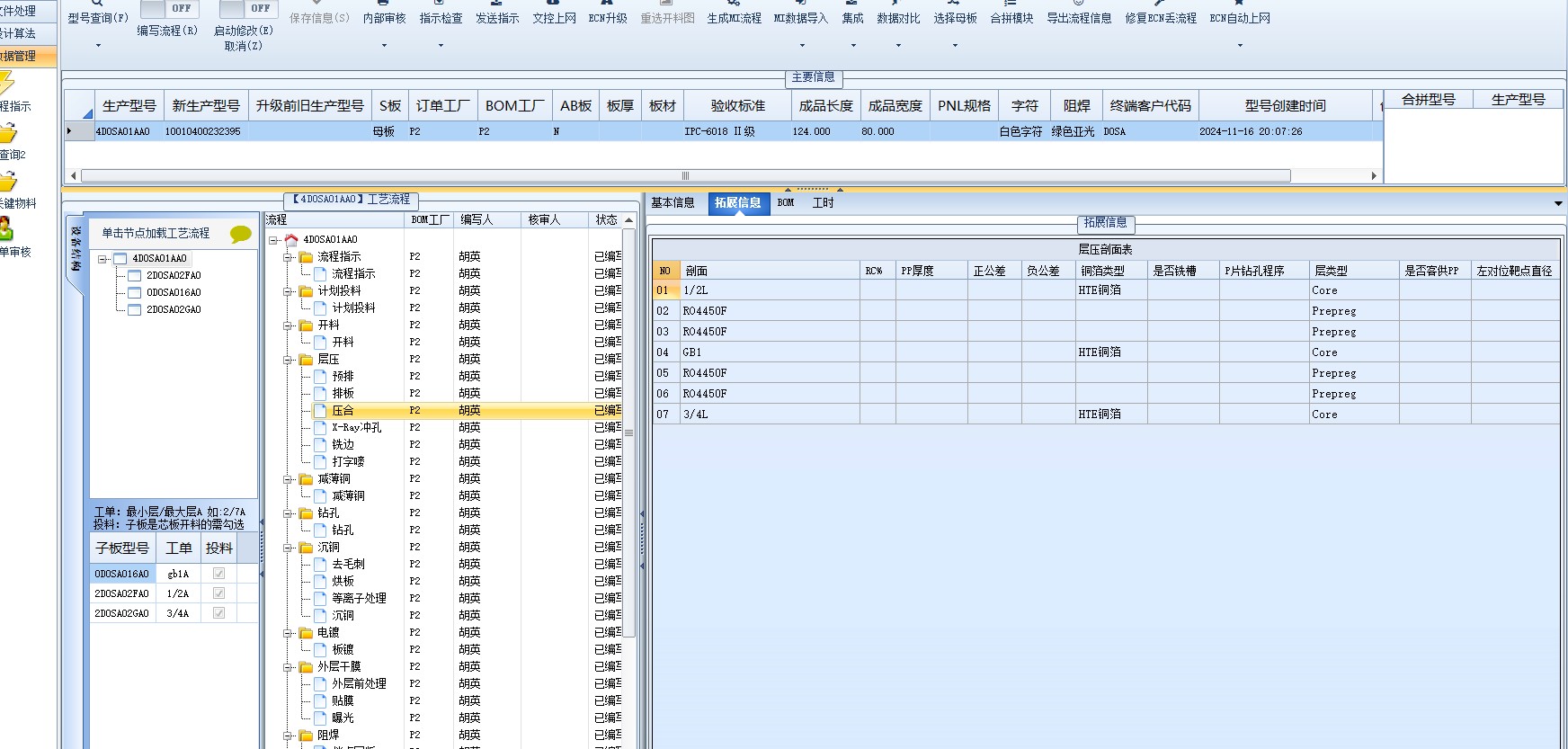Image resolution: width=1568 pixels, height=749 pixels.
Task: Click the document icon for 曝光
Action: pyautogui.click(x=320, y=718)
